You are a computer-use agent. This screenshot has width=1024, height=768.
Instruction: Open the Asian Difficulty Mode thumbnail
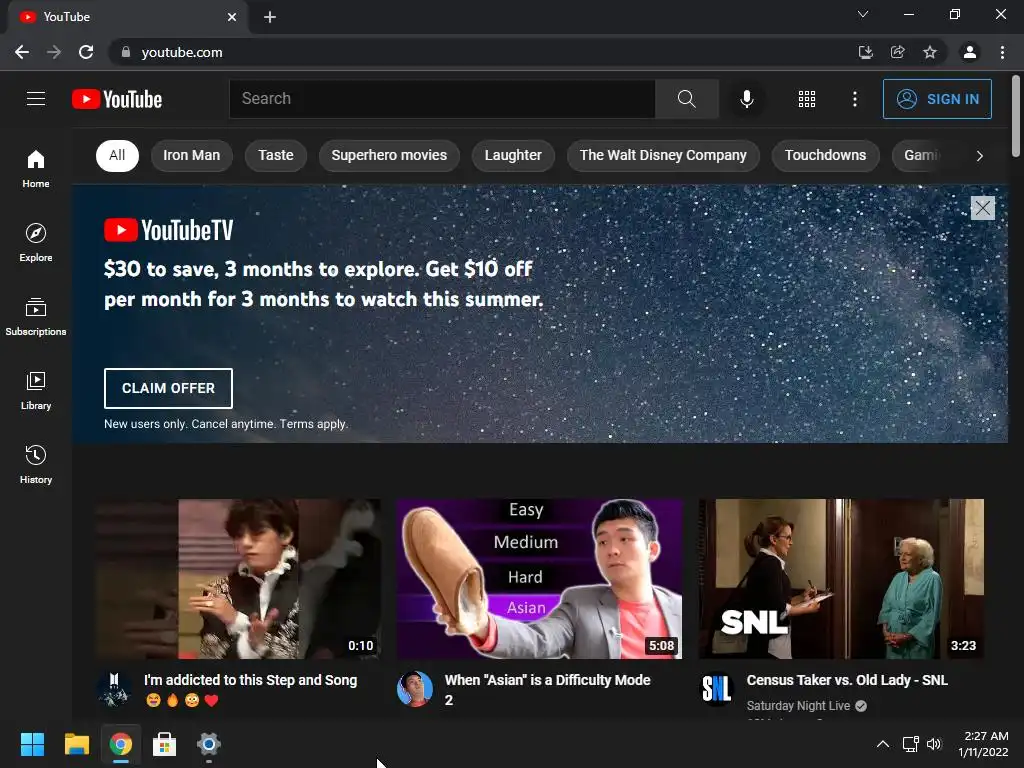pos(539,579)
